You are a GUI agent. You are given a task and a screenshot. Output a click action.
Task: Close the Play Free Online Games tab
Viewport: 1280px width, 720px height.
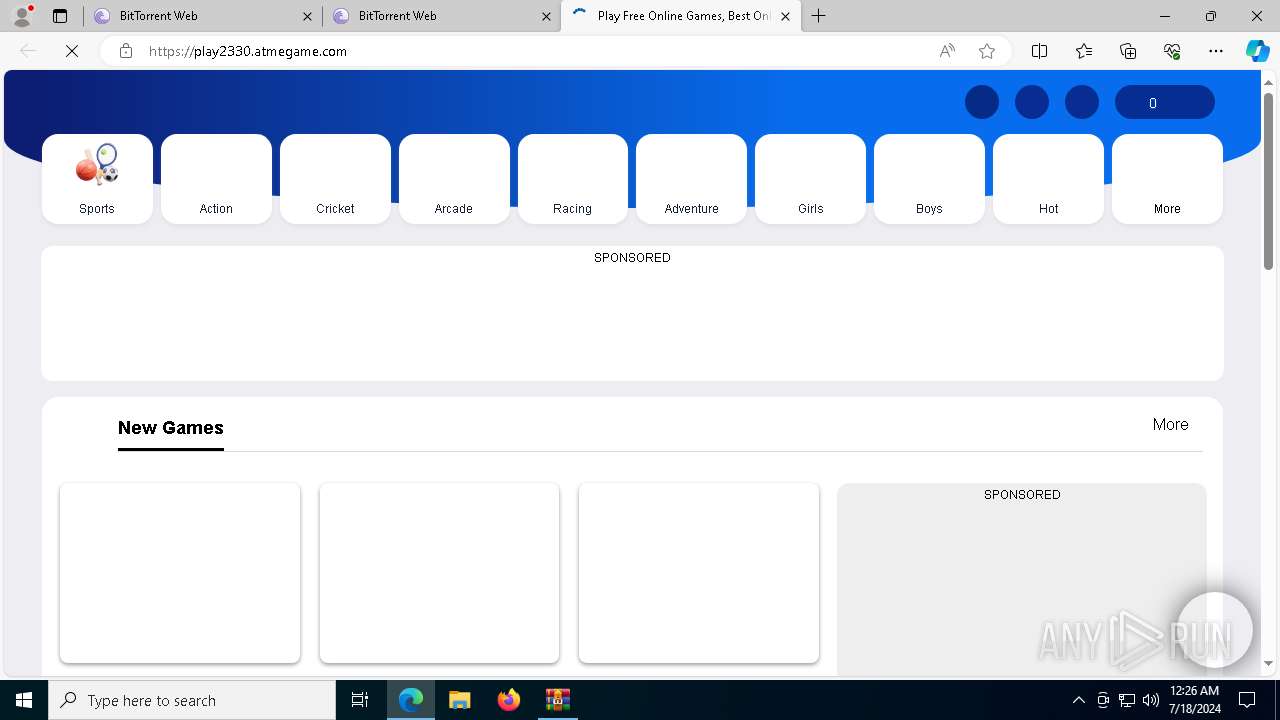785,16
